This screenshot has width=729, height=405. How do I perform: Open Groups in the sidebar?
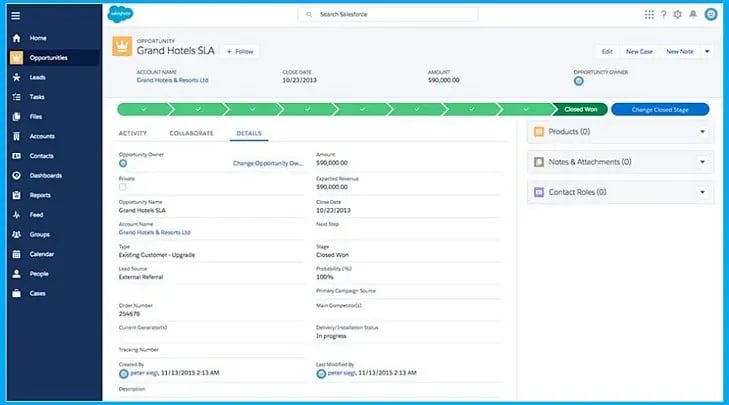click(x=40, y=234)
